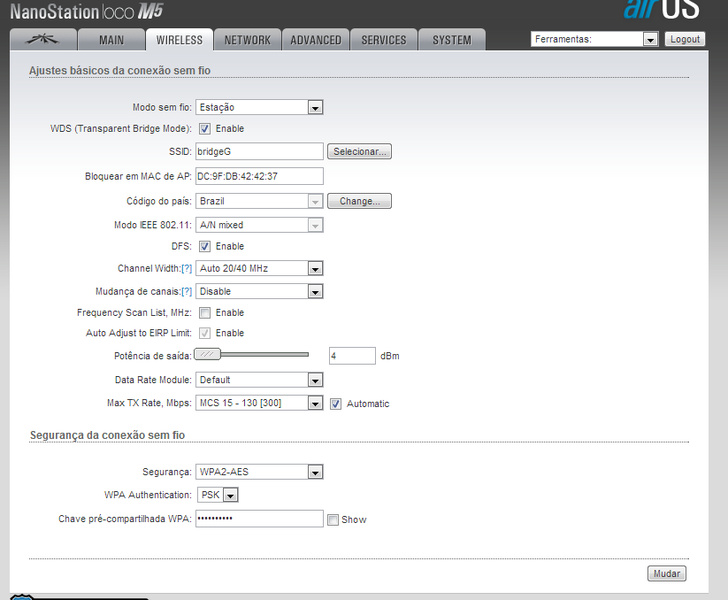Check the Show password checkbox
Screen dimensions: 728x600
[x=333, y=520]
